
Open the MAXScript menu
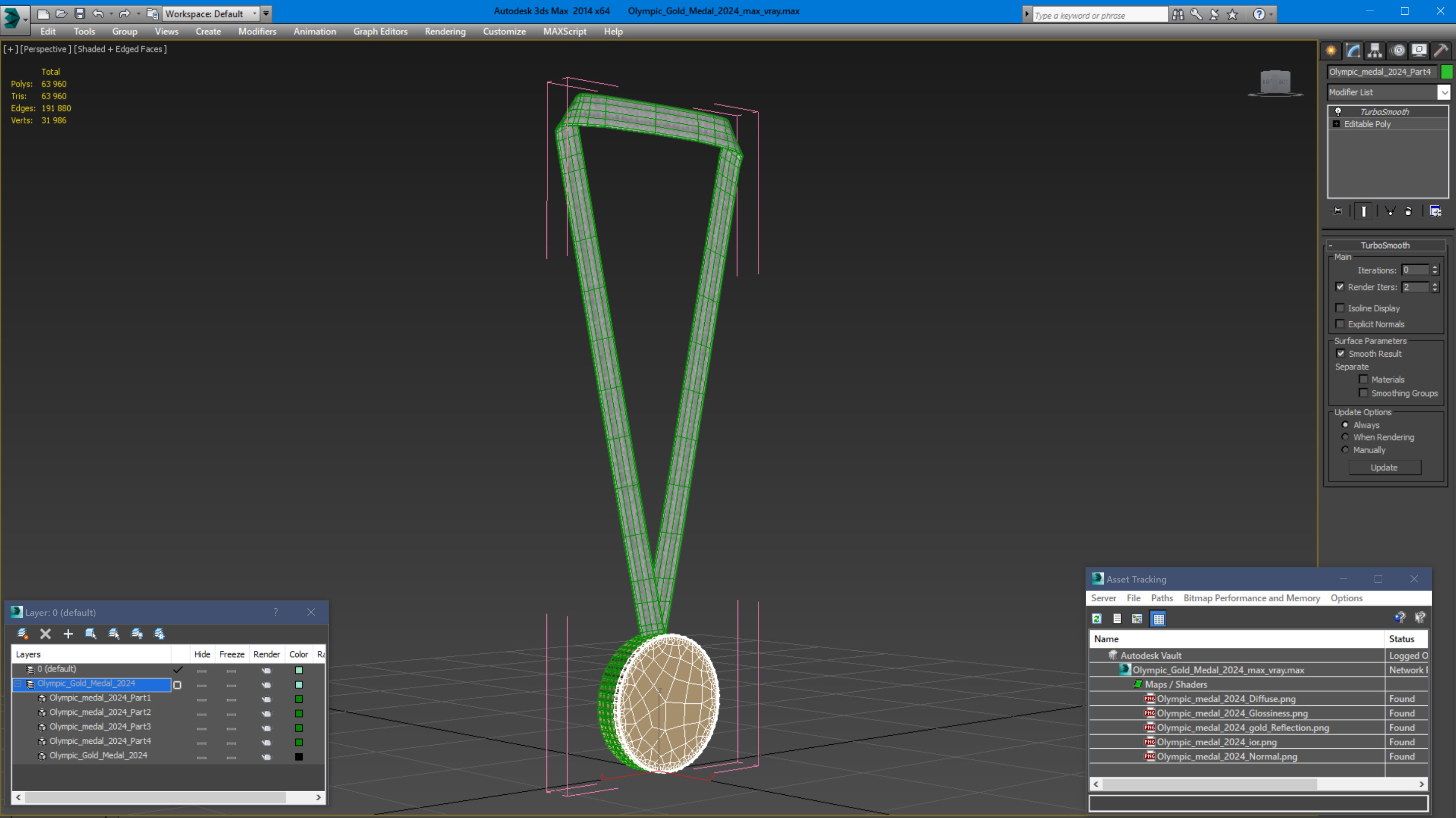(565, 32)
